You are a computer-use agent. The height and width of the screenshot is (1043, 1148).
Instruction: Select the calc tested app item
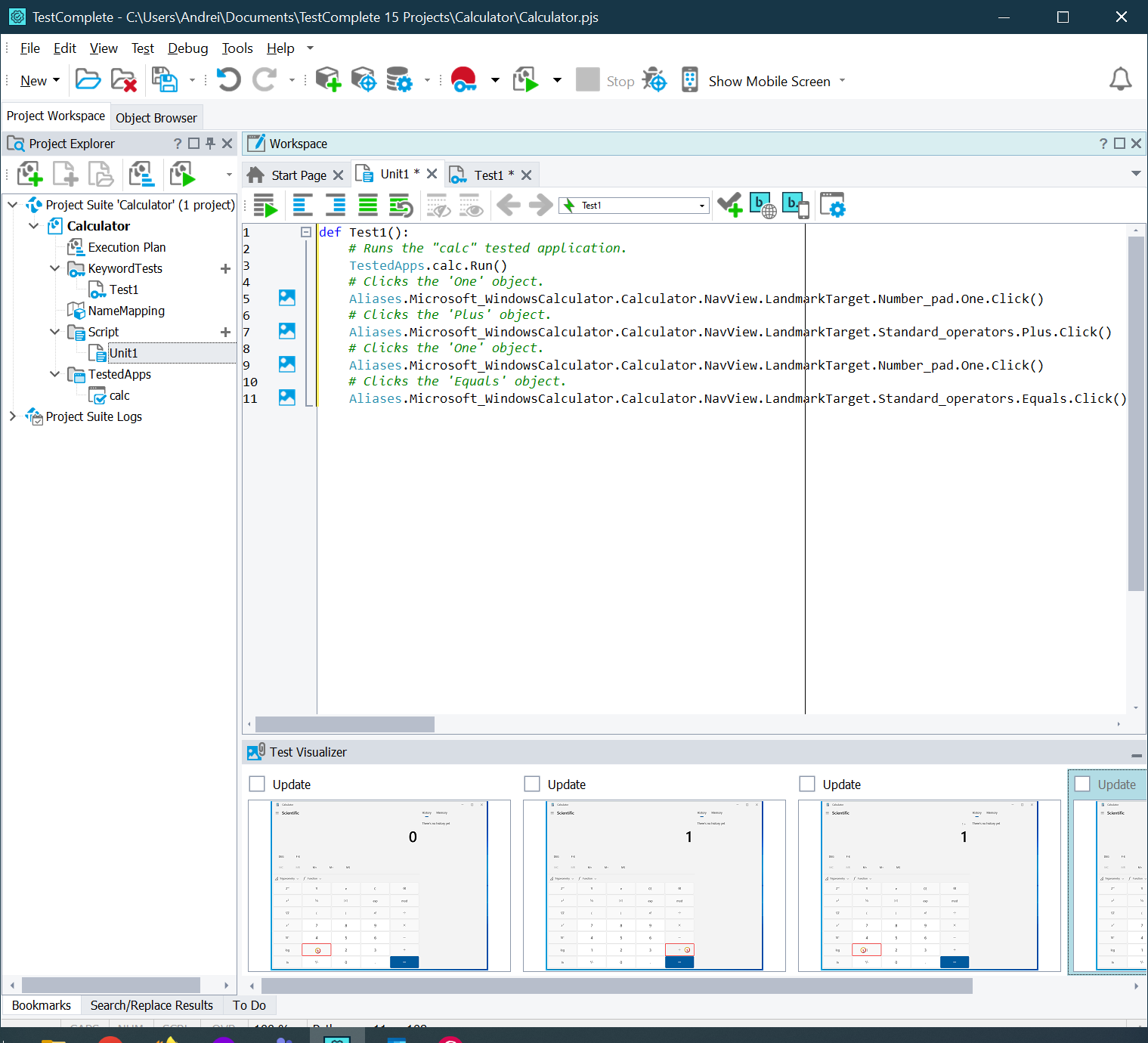pos(119,395)
